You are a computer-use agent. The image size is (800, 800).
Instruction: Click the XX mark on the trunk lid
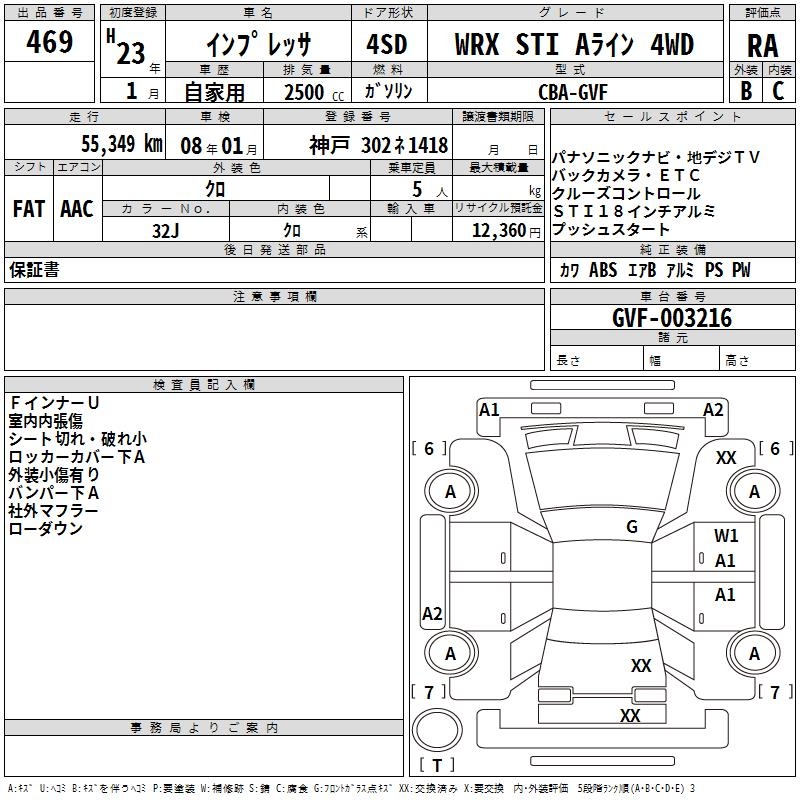coord(641,666)
